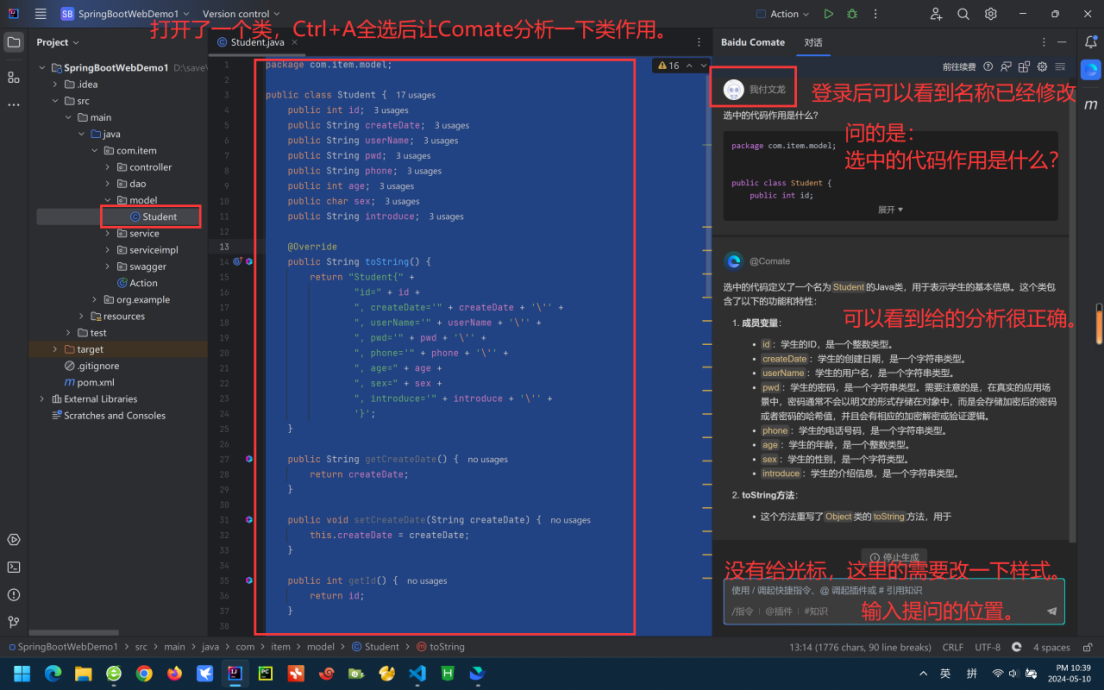
Task: Open the 16 warnings inspection widget
Action: tap(669, 65)
